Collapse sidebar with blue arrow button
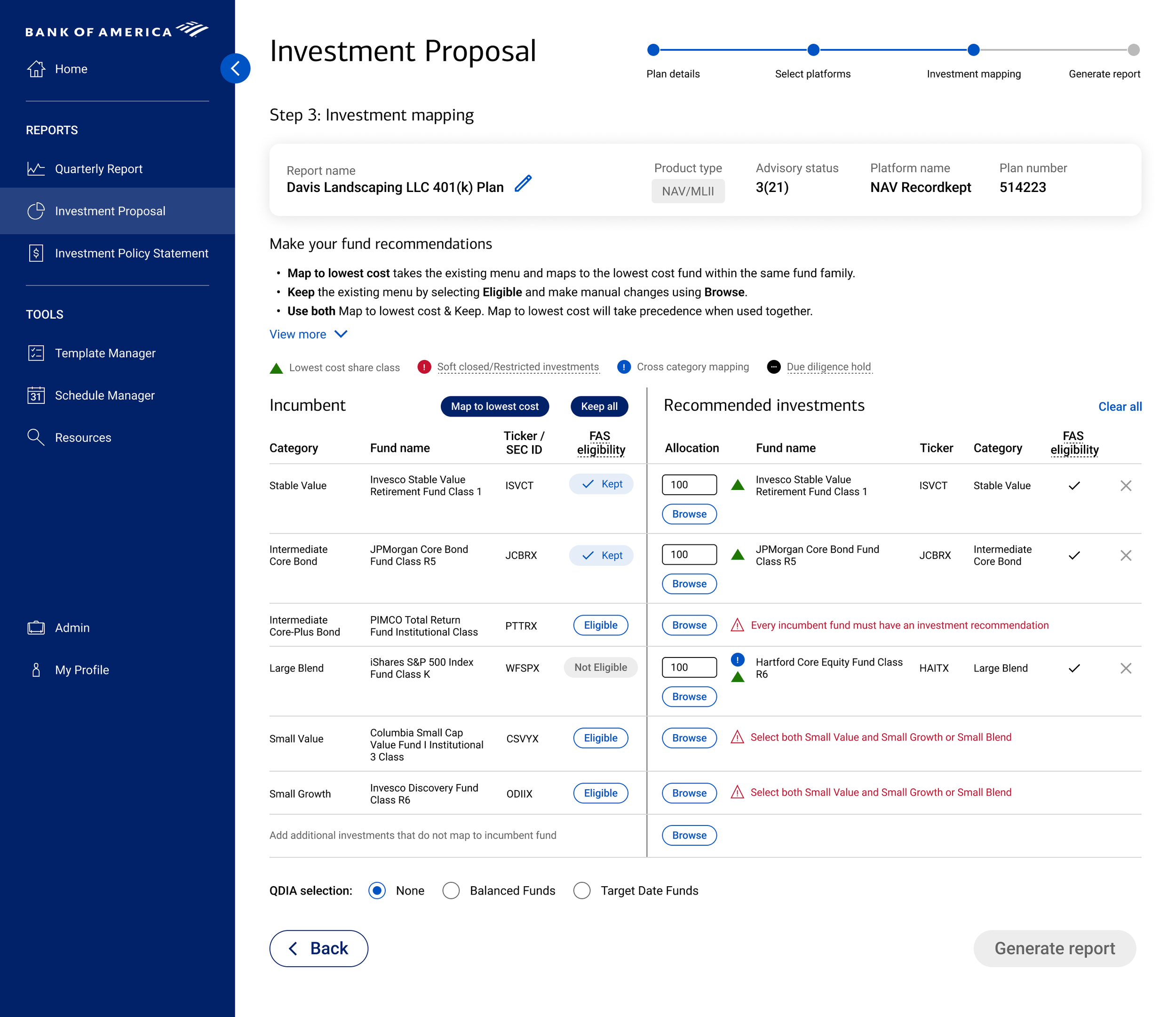Viewport: 1176px width, 1017px height. (235, 69)
